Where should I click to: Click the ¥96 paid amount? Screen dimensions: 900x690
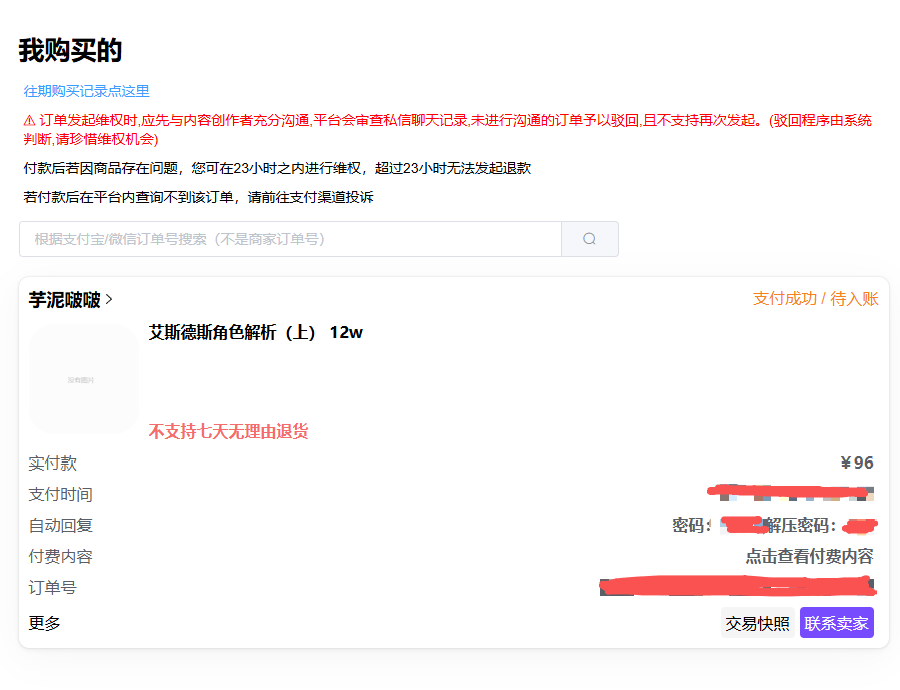(x=857, y=463)
